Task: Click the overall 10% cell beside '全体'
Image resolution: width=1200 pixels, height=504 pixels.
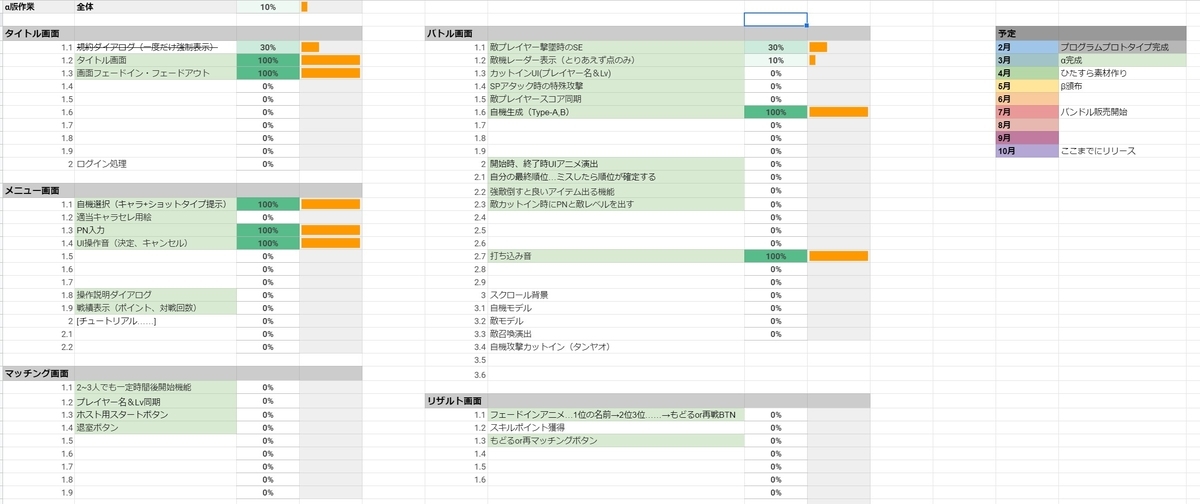Action: pos(268,7)
